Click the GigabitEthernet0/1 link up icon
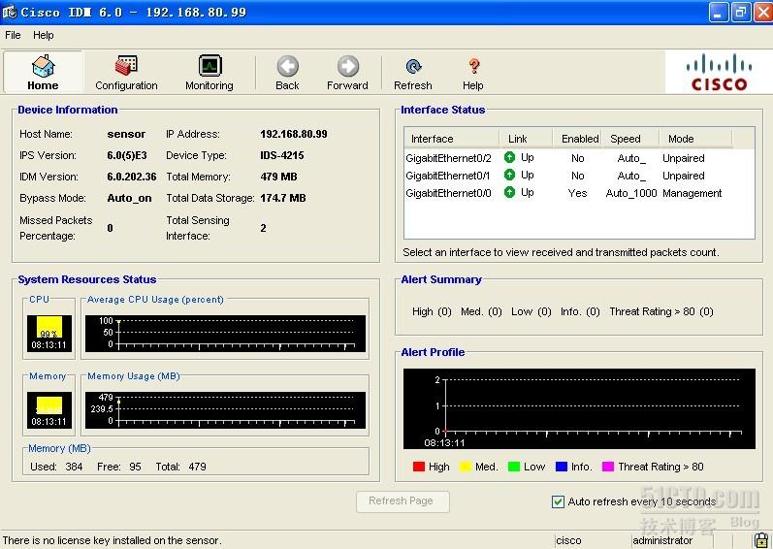 (510, 175)
